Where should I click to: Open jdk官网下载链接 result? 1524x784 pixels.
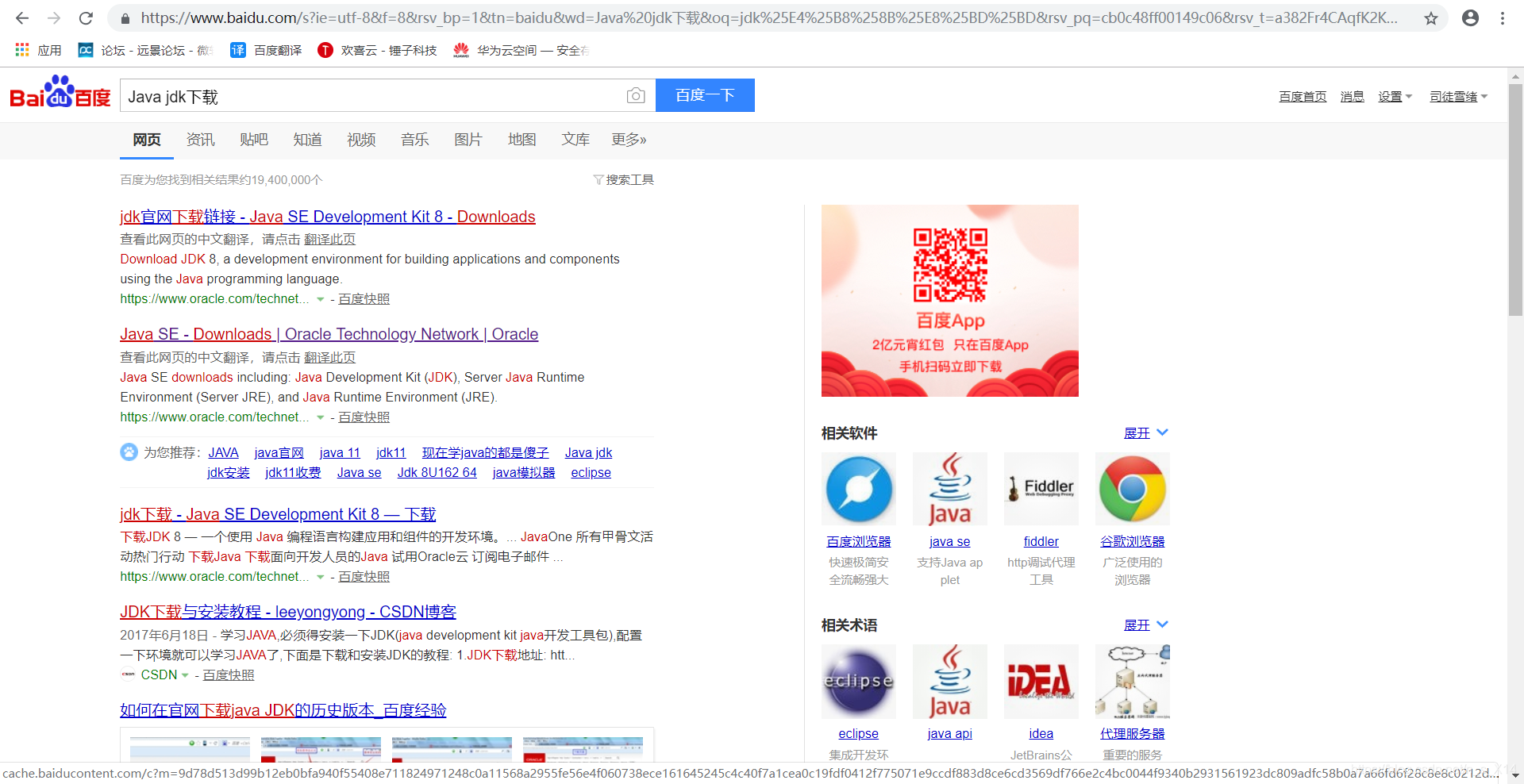pyautogui.click(x=328, y=217)
